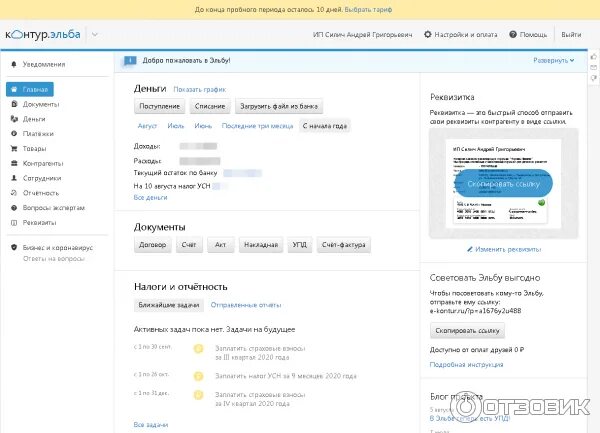The image size is (600, 433).
Task: Click yellow icon for IV квартал страховые взносы
Action: click(x=199, y=395)
